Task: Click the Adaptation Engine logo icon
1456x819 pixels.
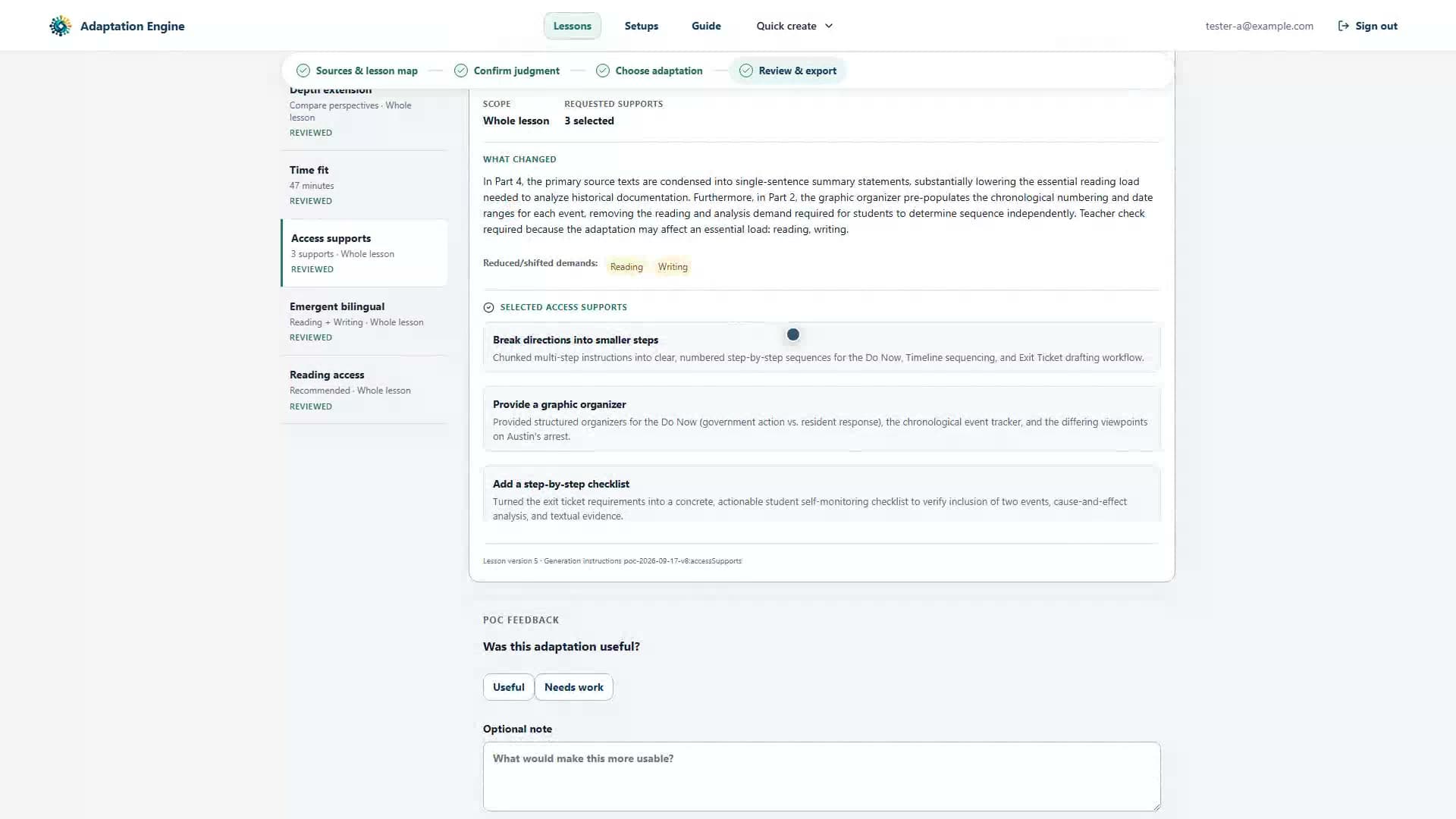Action: (x=60, y=26)
